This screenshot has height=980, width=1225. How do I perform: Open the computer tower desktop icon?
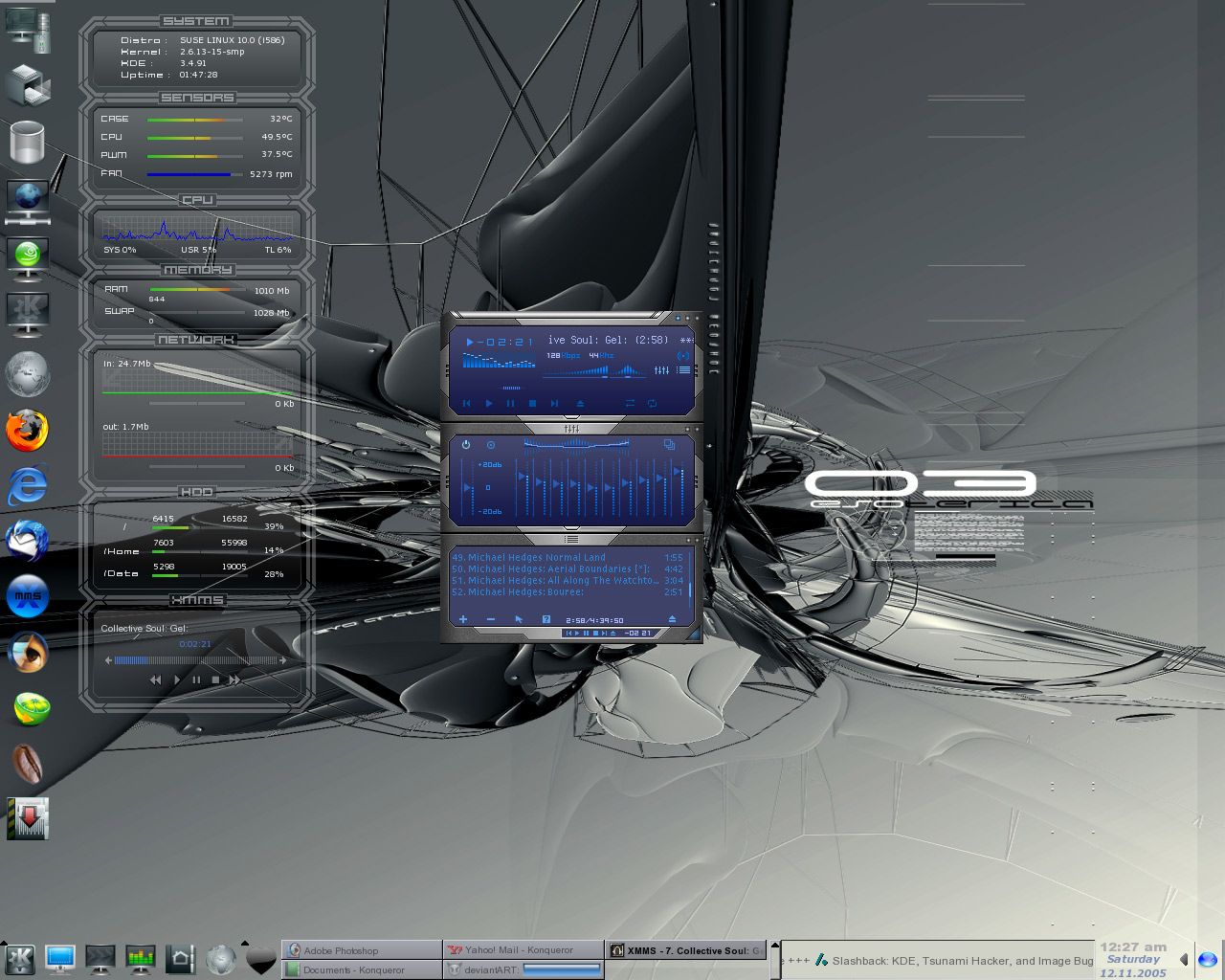point(28,30)
